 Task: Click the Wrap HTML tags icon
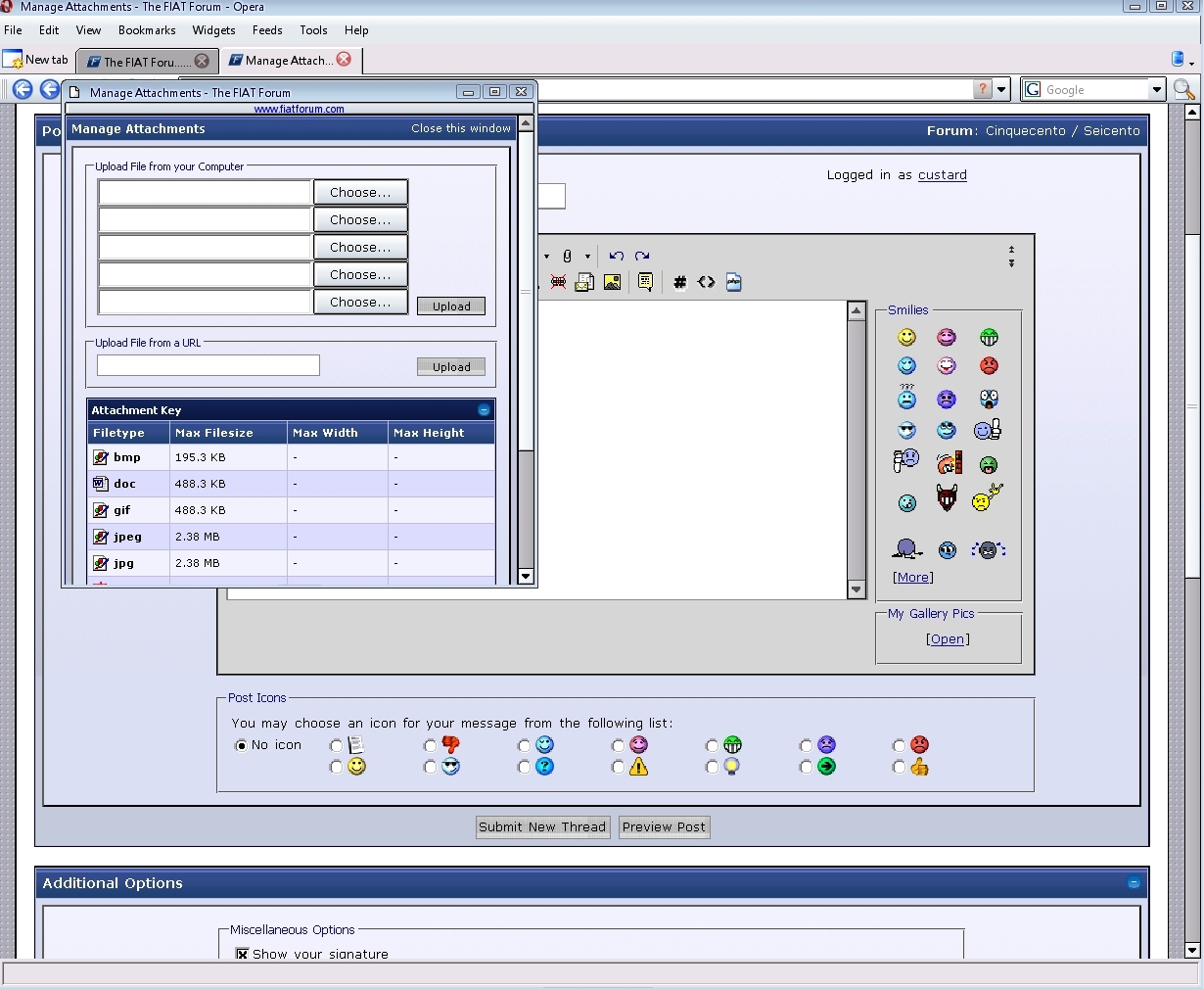point(706,283)
